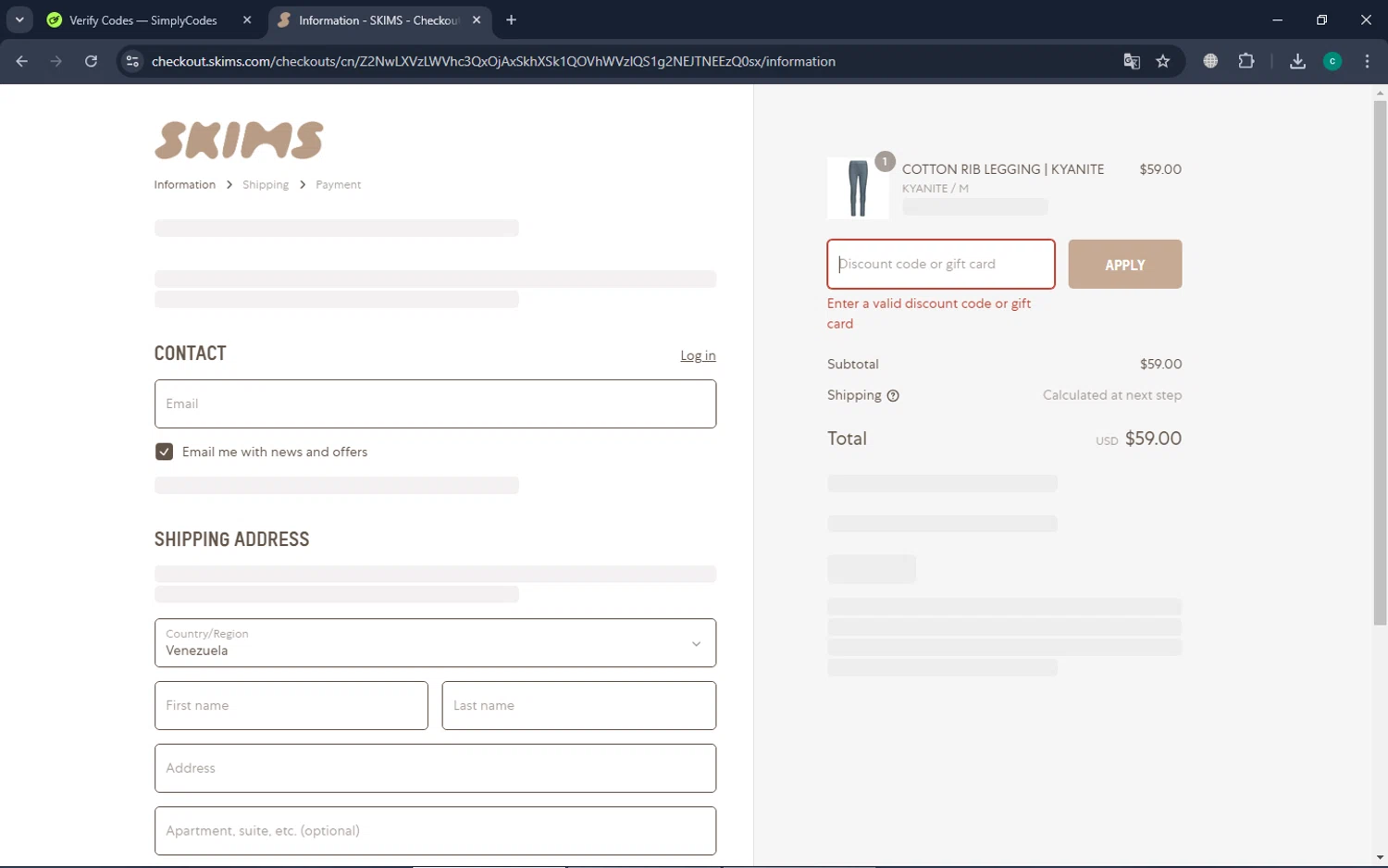Open the Chrome three-dot menu

click(x=1367, y=61)
